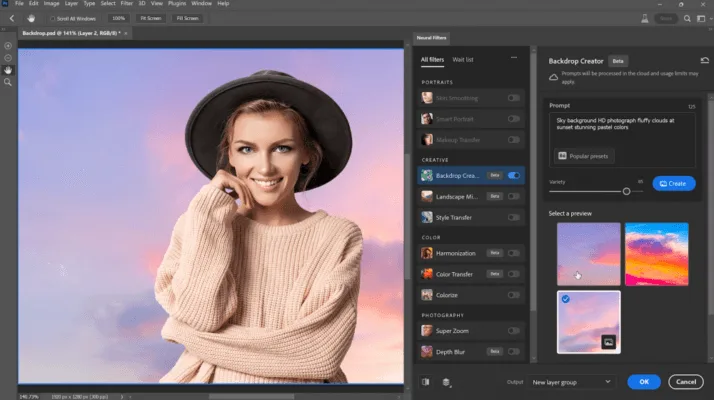The image size is (714, 400).
Task: Select the Hand tool in left toolbar
Action: tap(8, 70)
